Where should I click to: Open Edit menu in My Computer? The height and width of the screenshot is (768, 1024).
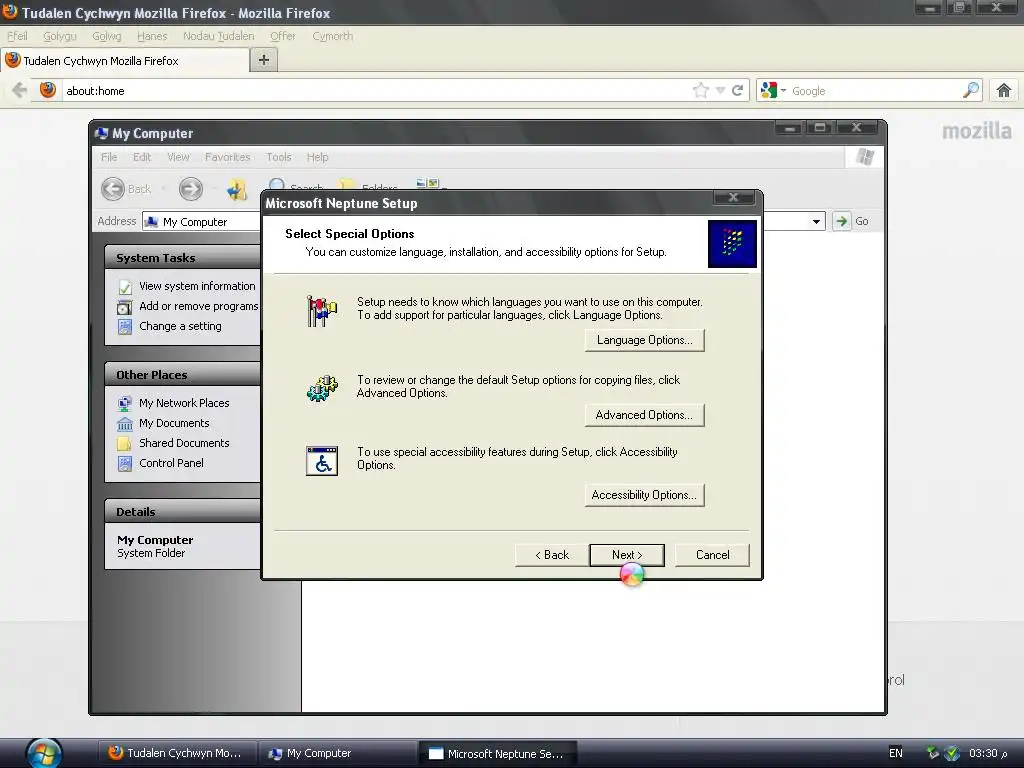(x=142, y=157)
